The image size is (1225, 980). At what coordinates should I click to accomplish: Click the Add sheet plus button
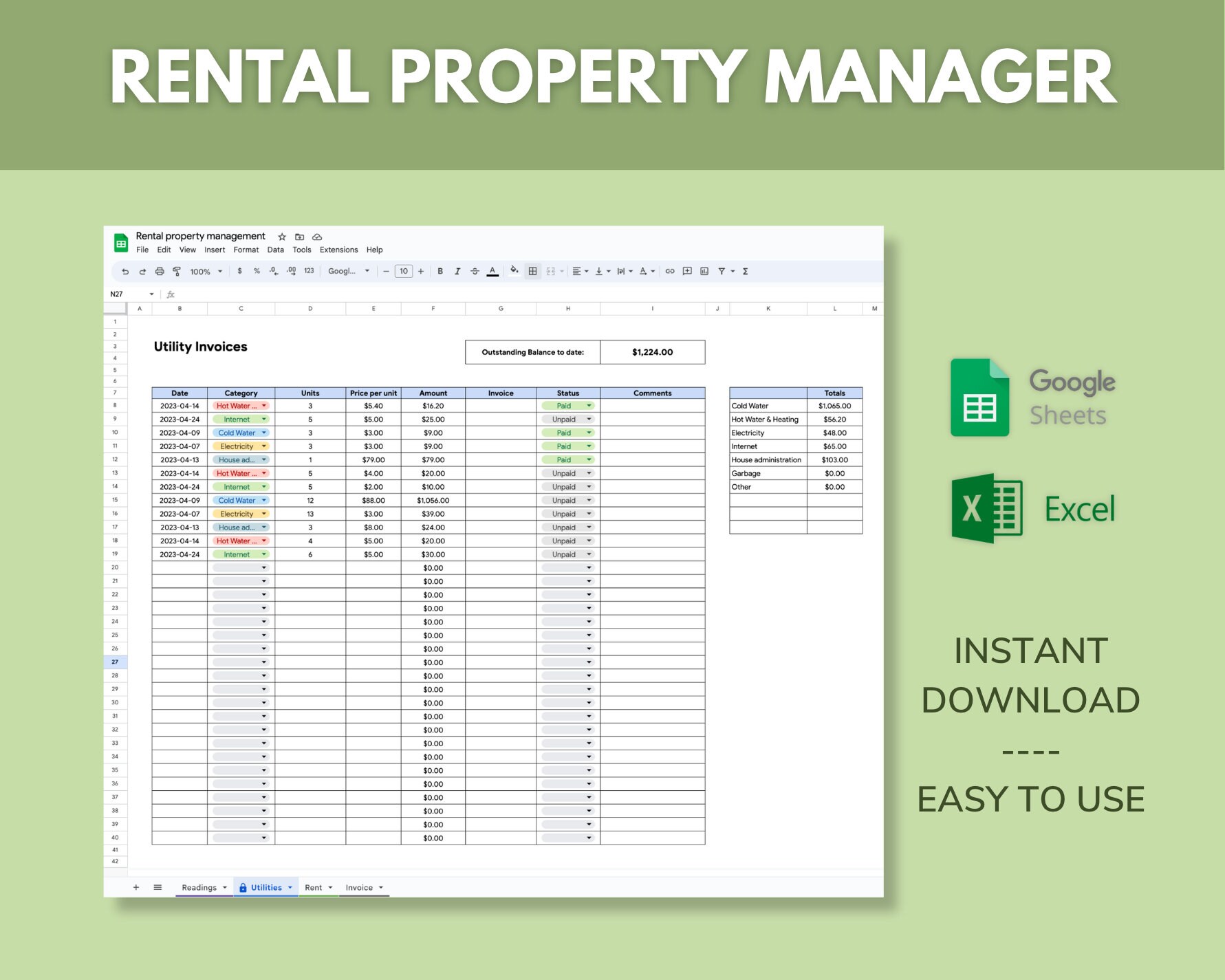click(x=135, y=887)
